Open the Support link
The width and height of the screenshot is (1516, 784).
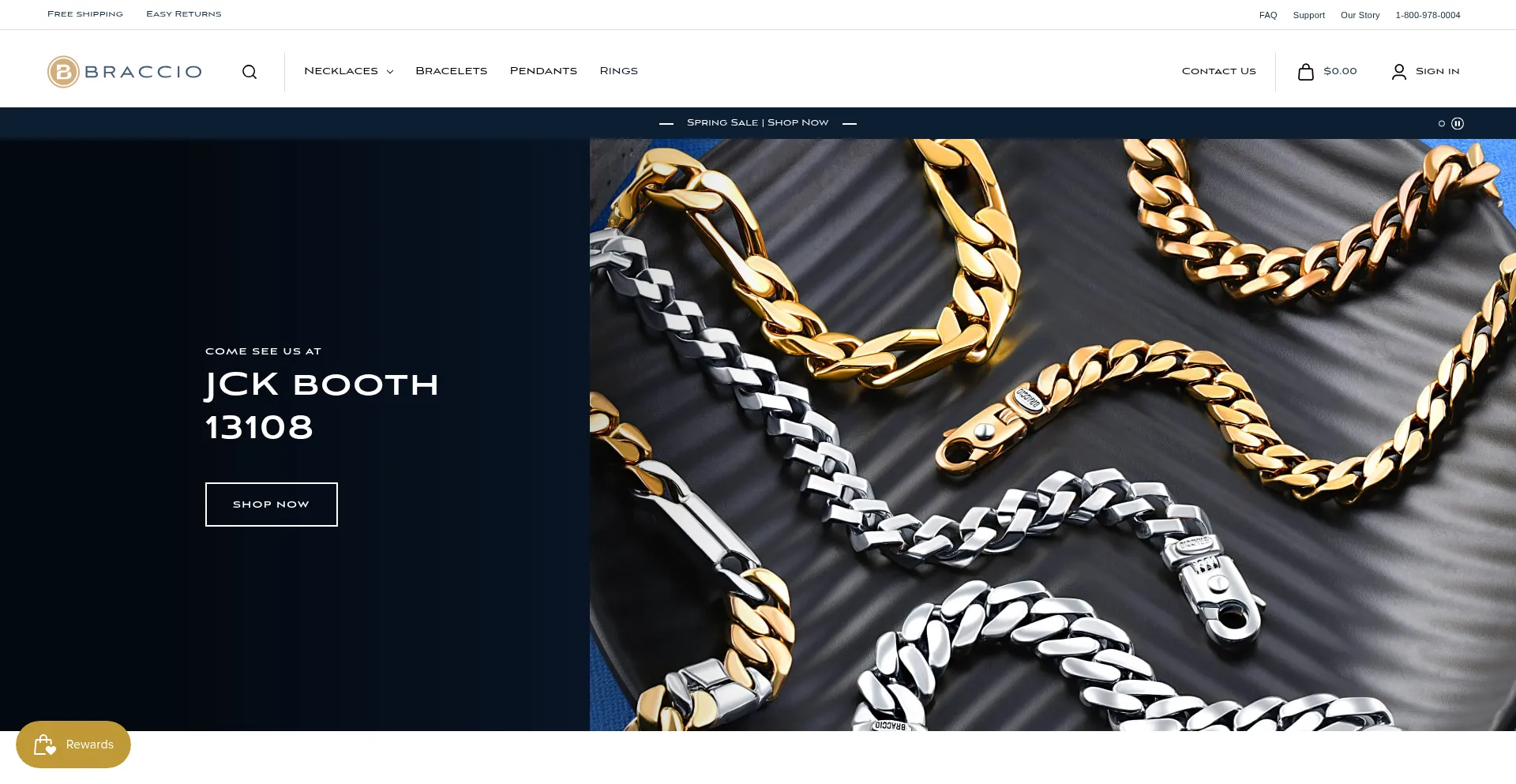pyautogui.click(x=1309, y=15)
